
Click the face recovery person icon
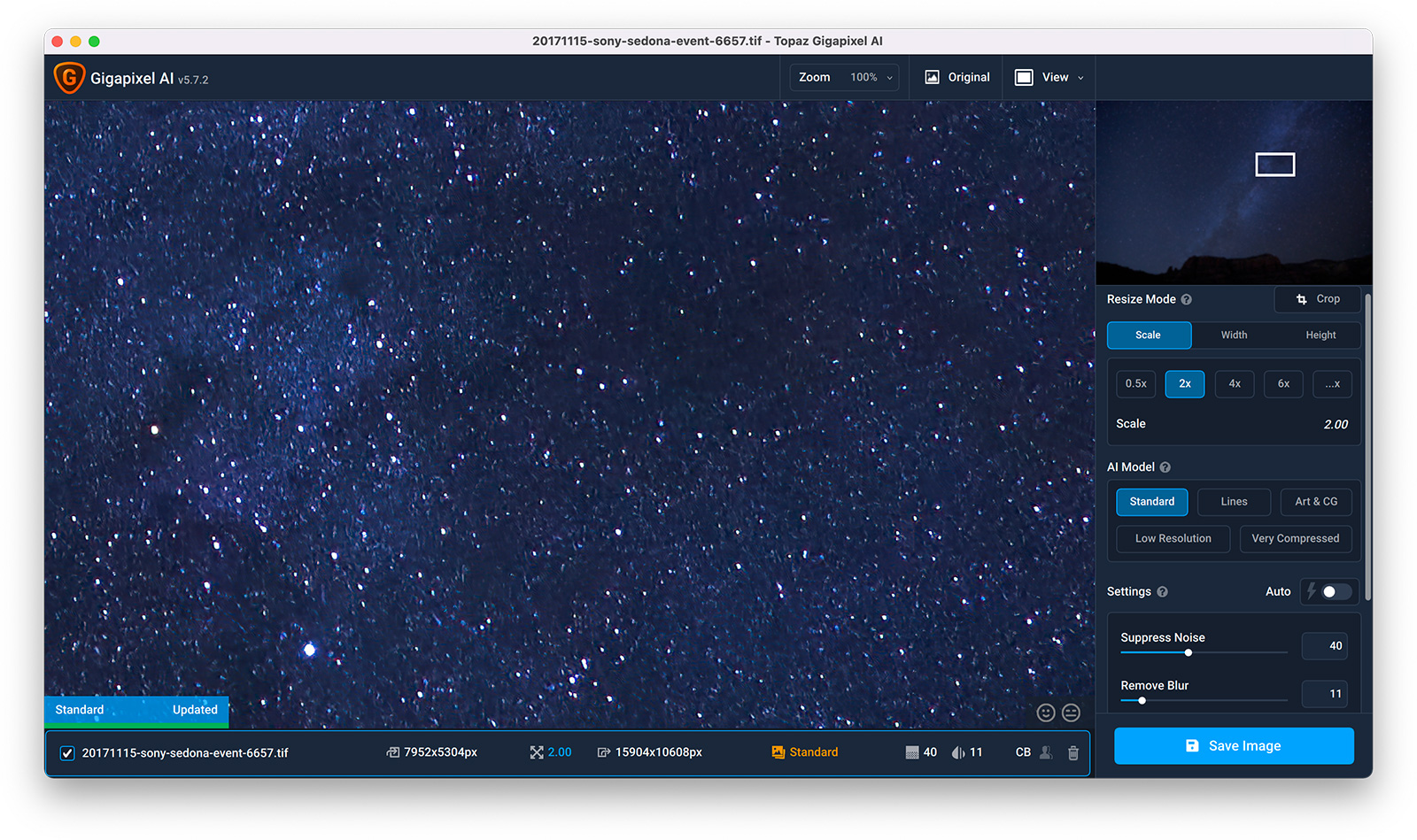[x=1046, y=752]
